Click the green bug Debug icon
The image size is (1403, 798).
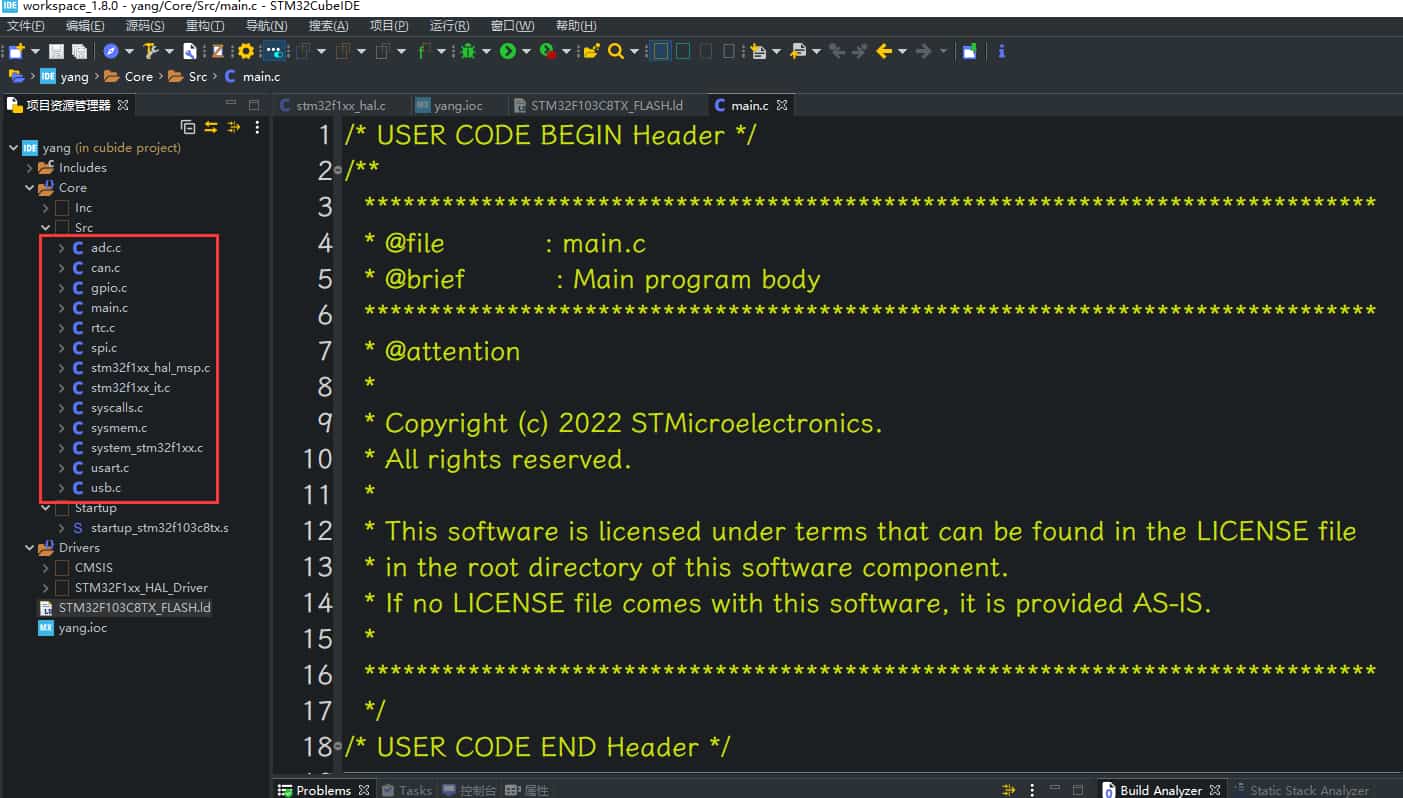point(466,51)
